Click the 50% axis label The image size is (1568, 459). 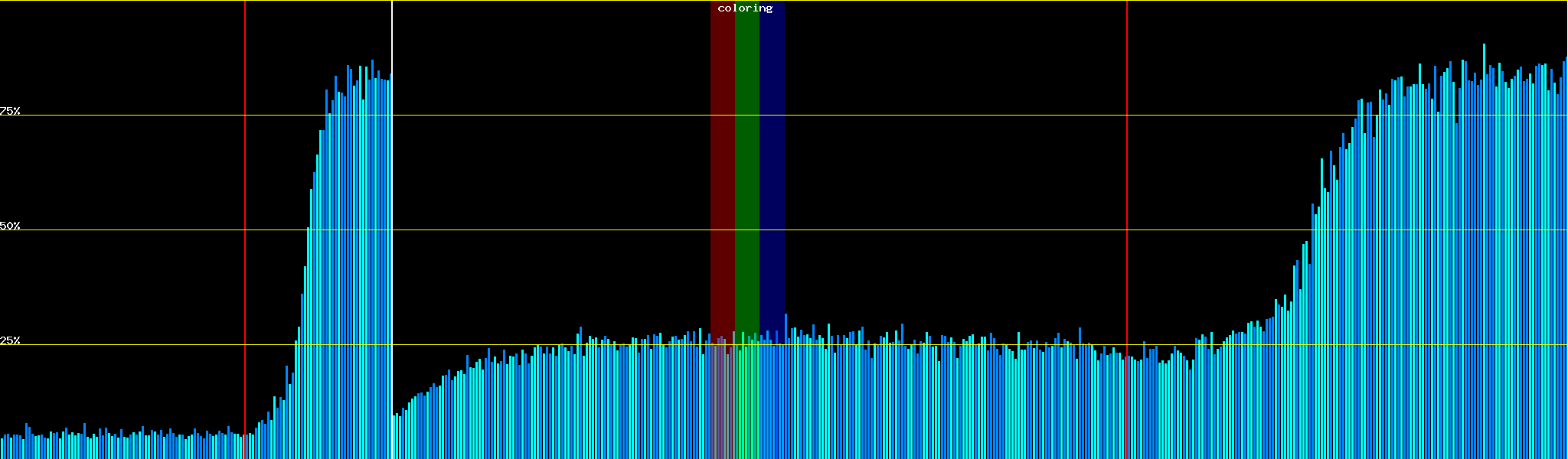[10, 226]
